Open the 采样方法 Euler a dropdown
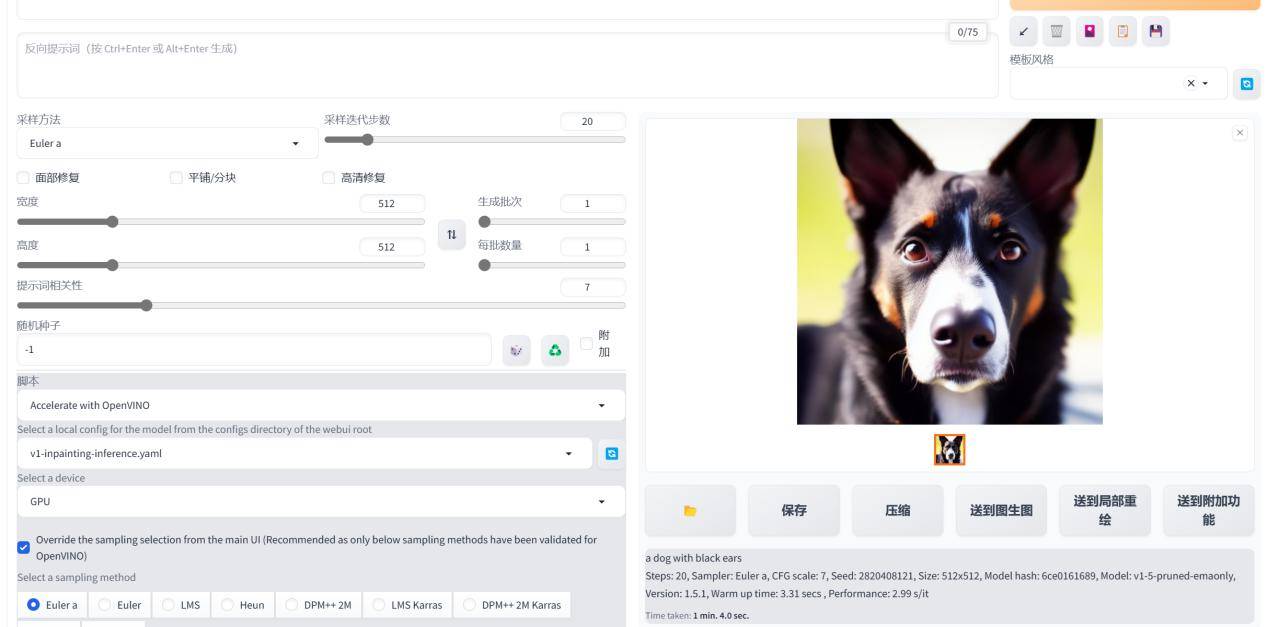Screen dimensions: 1267x627 coord(167,143)
